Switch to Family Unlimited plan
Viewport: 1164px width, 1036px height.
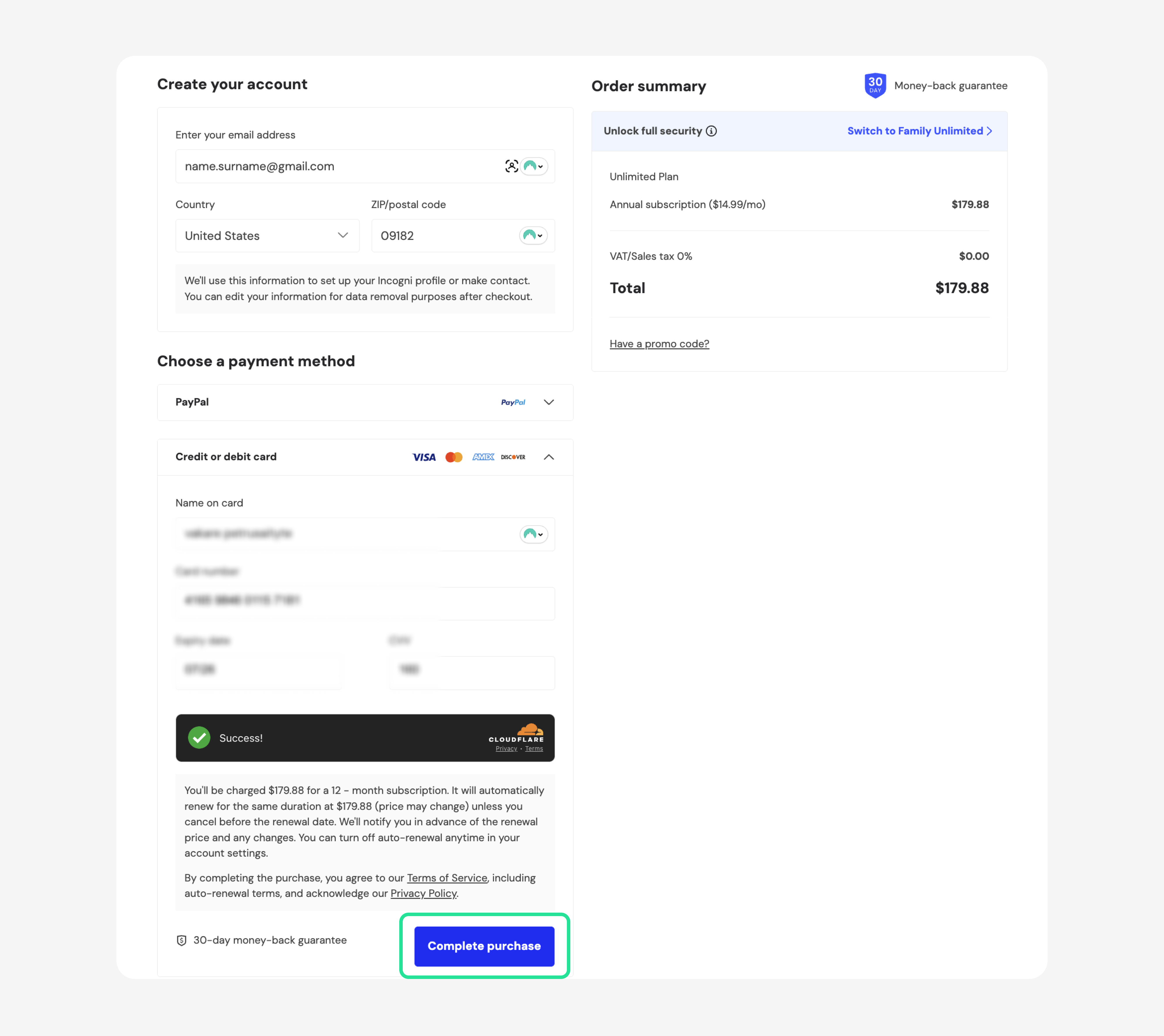coord(919,131)
